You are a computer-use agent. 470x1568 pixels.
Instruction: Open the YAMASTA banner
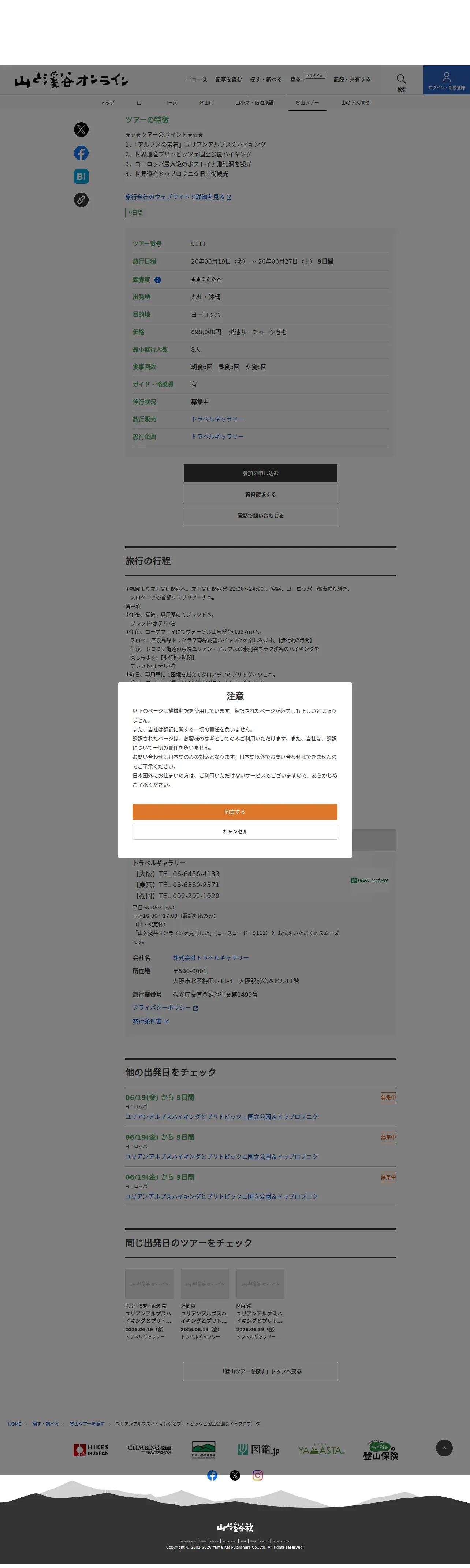click(x=321, y=1450)
